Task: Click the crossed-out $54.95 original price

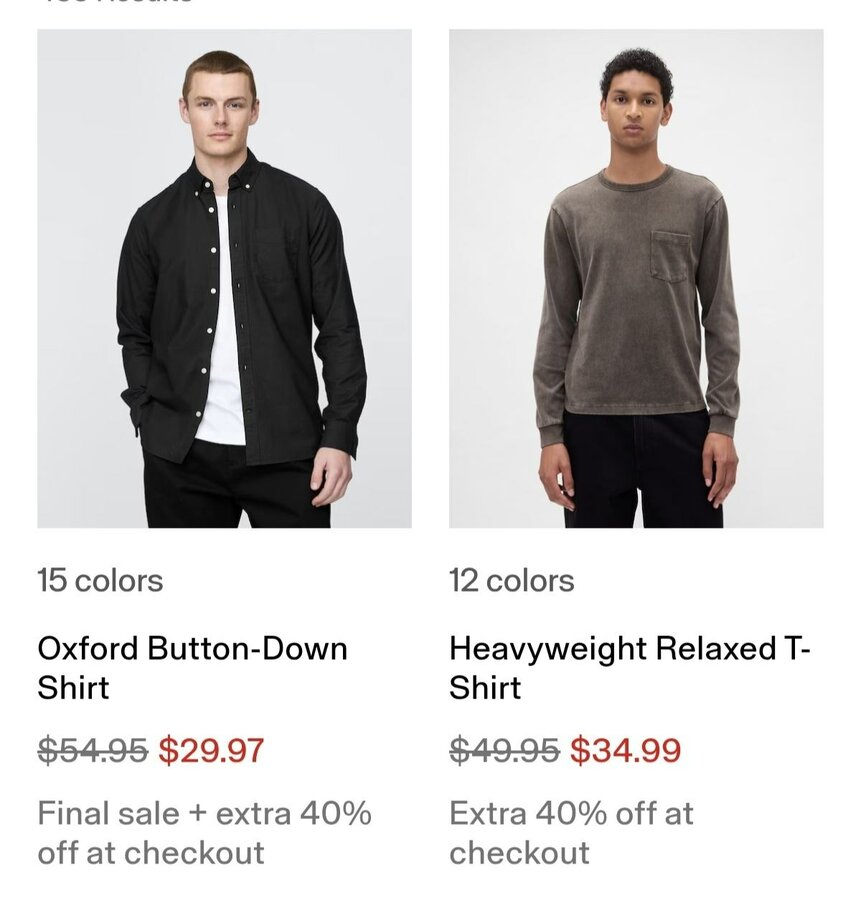Action: [x=93, y=750]
